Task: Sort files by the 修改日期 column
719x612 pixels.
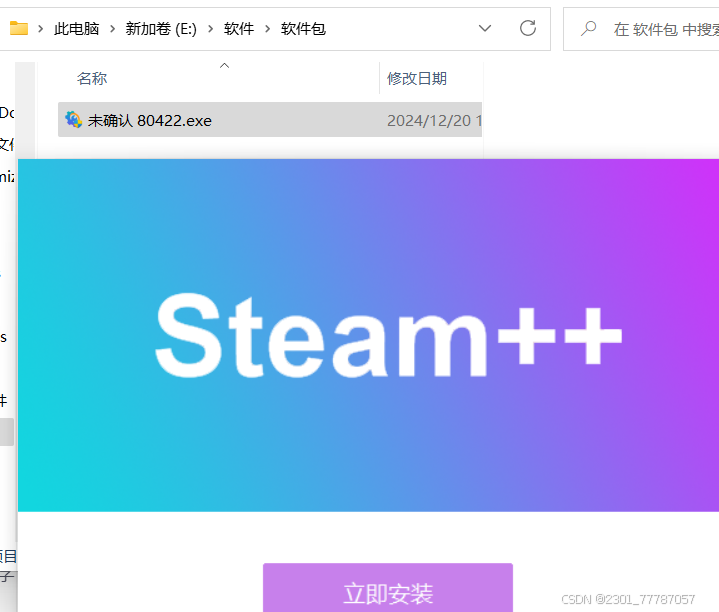Action: [417, 78]
